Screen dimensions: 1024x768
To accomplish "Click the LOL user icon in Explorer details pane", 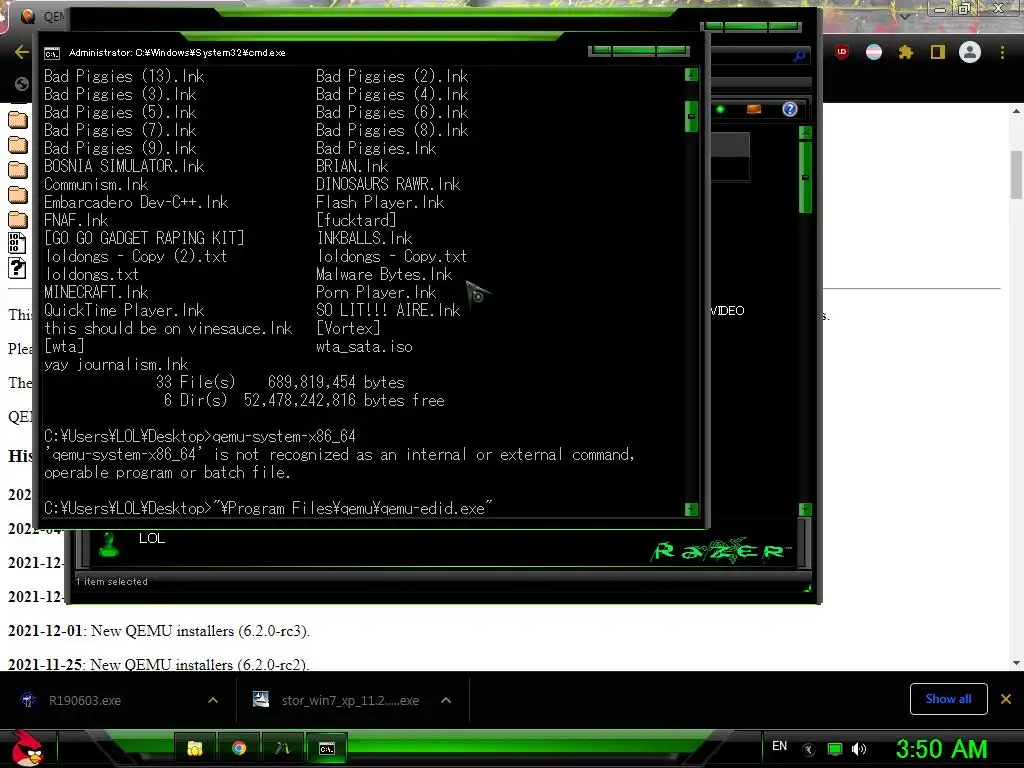I will [x=109, y=544].
